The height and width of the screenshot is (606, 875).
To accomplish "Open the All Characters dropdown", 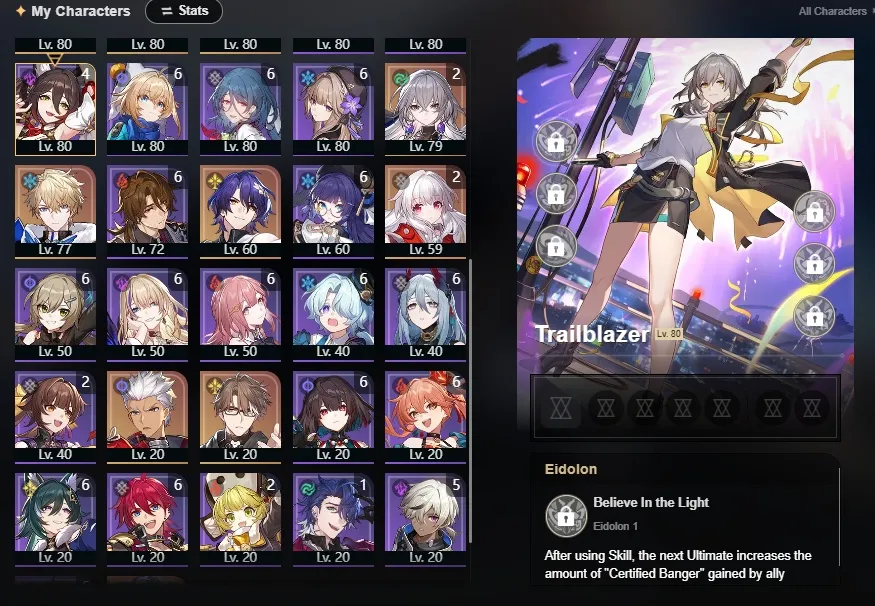I will click(x=835, y=11).
